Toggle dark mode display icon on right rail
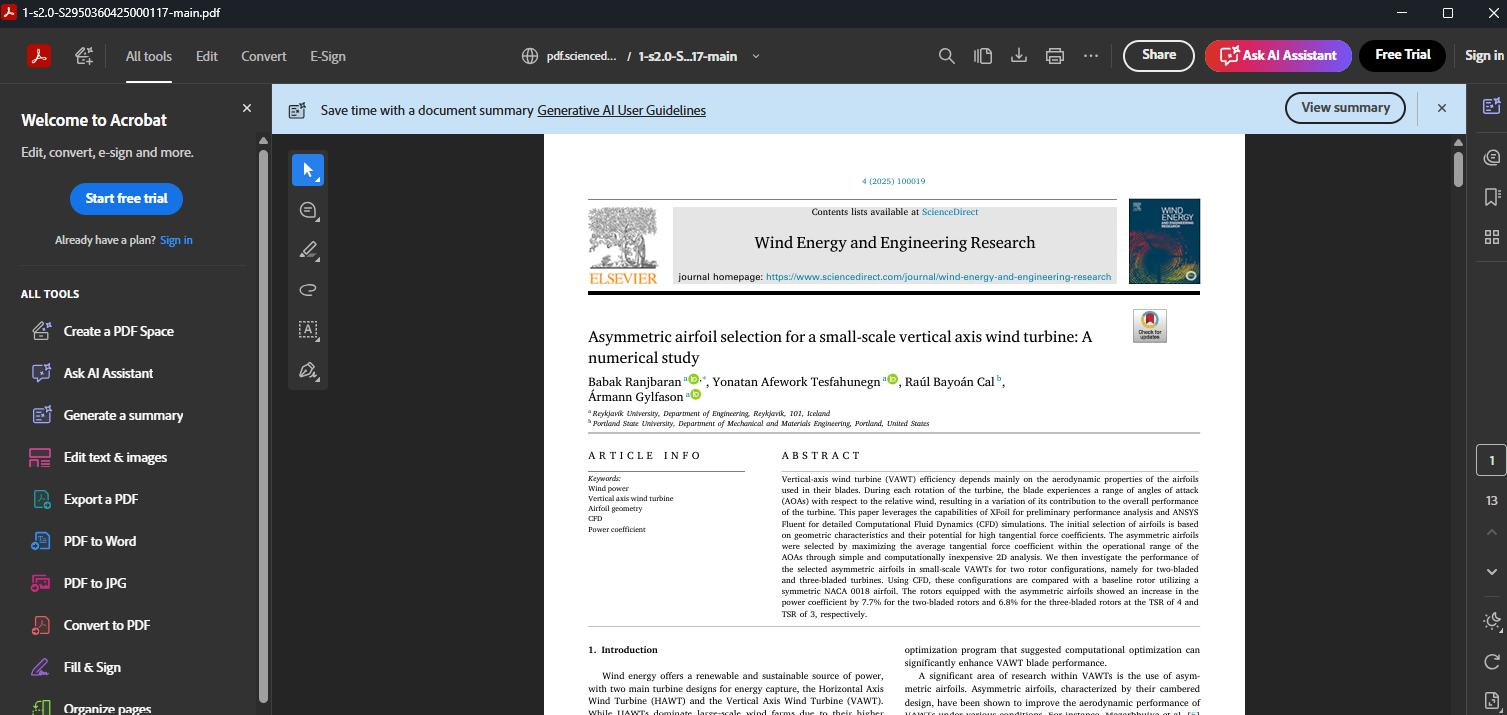The image size is (1507, 715). click(1492, 621)
